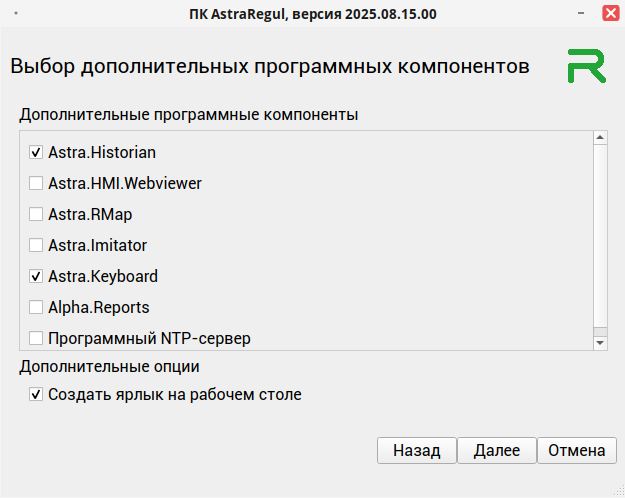Uncheck Создать ярлык на рабочем столе

[x=36, y=395]
